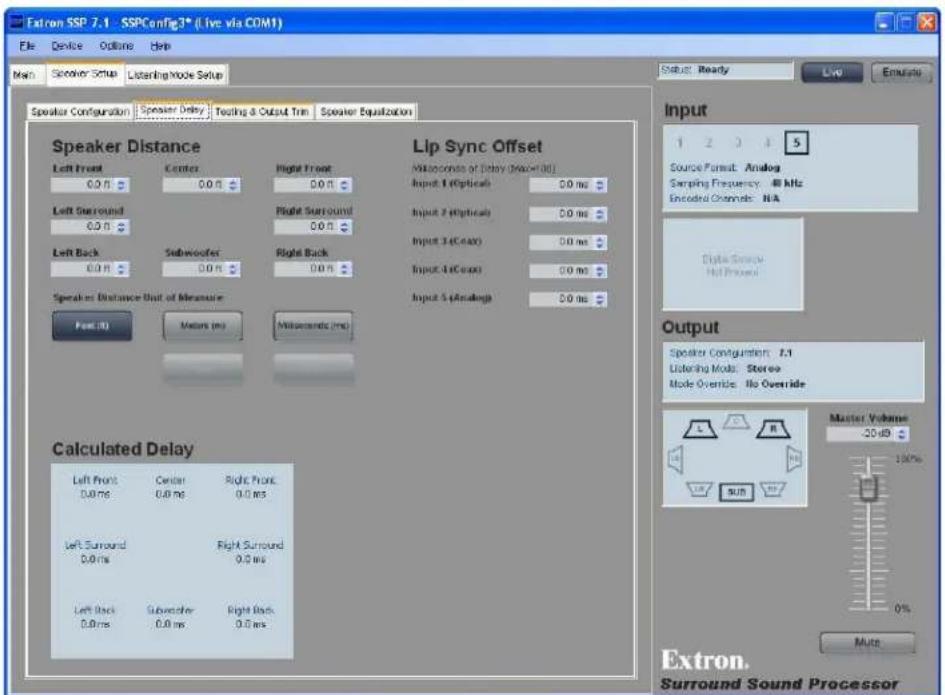The image size is (945, 695).
Task: Click Source Format Analog text
Action: pos(725,168)
